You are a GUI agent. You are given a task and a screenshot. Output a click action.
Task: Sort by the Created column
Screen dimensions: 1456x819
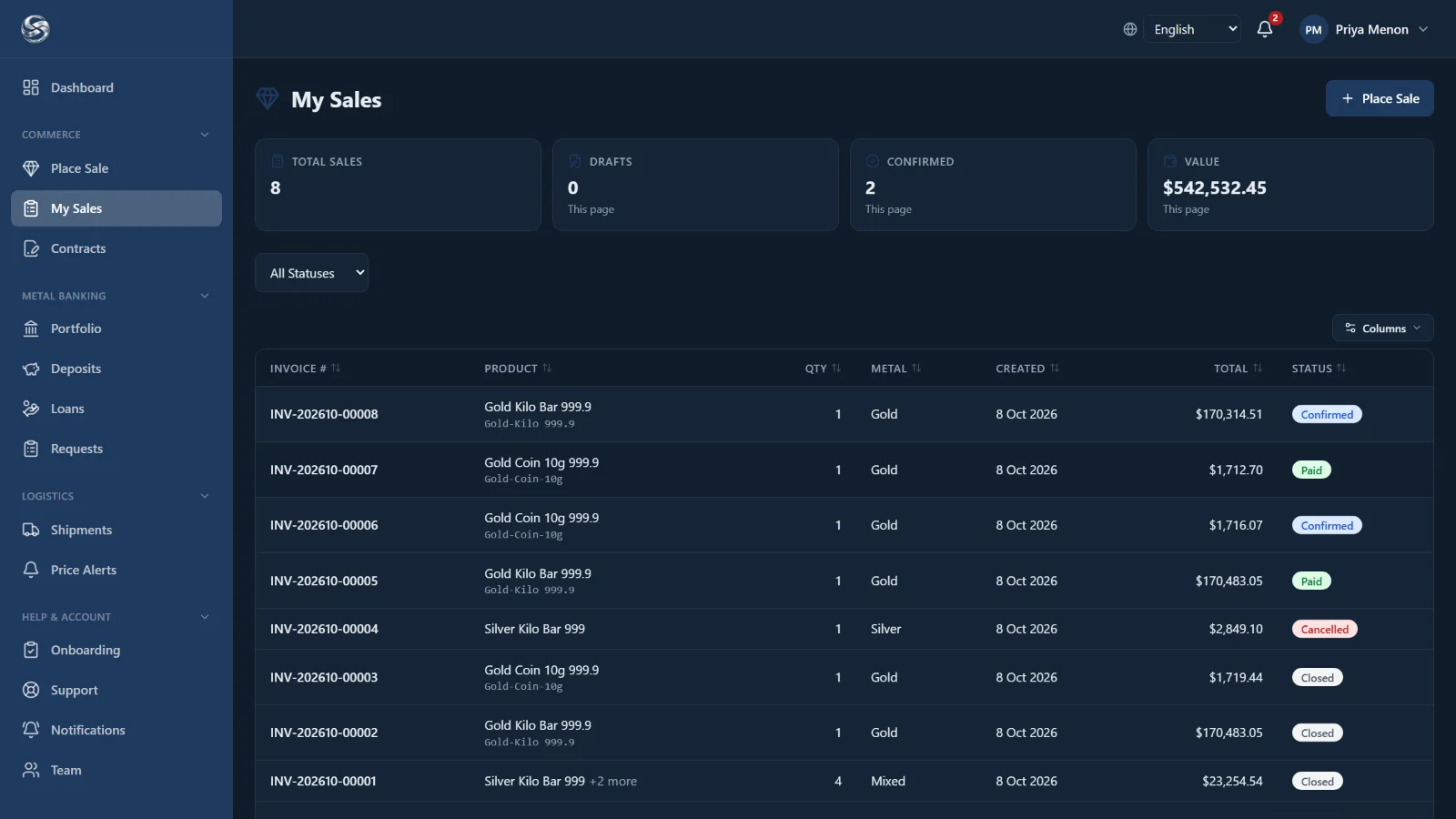(x=1027, y=369)
